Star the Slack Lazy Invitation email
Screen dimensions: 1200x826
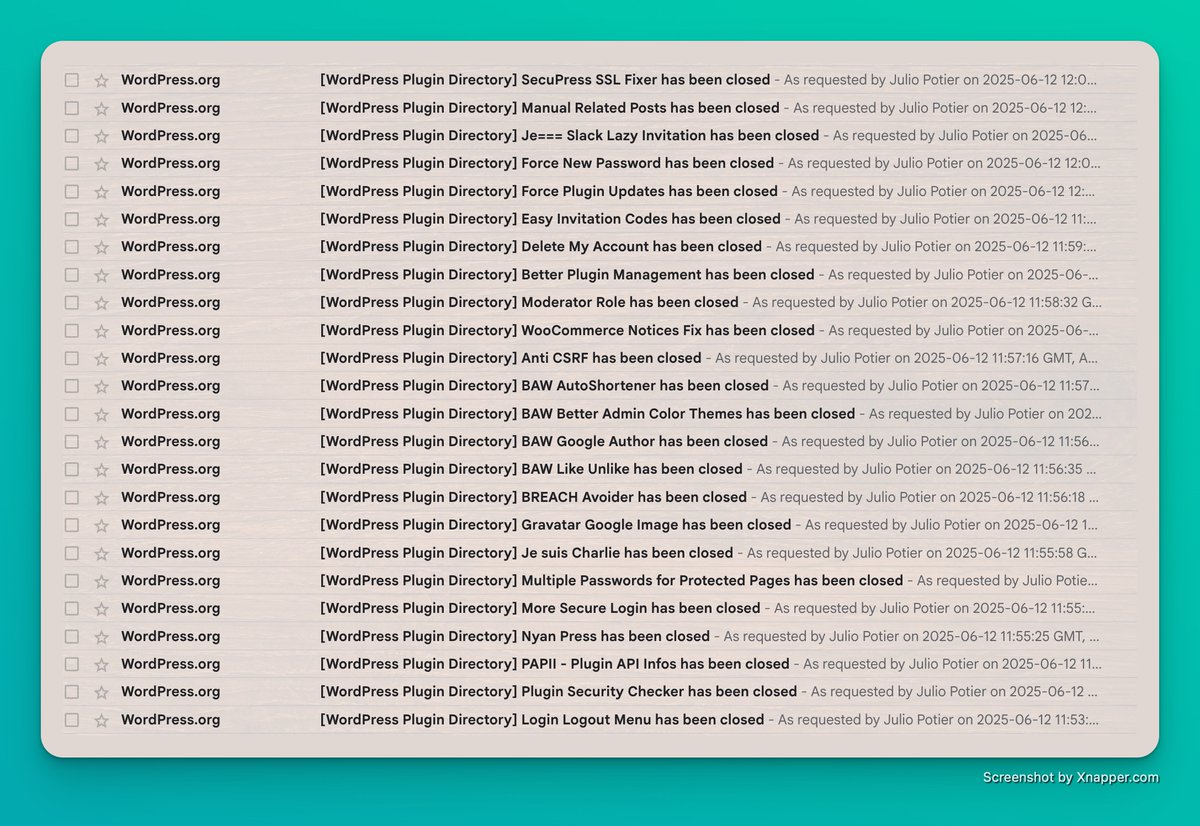(x=101, y=136)
